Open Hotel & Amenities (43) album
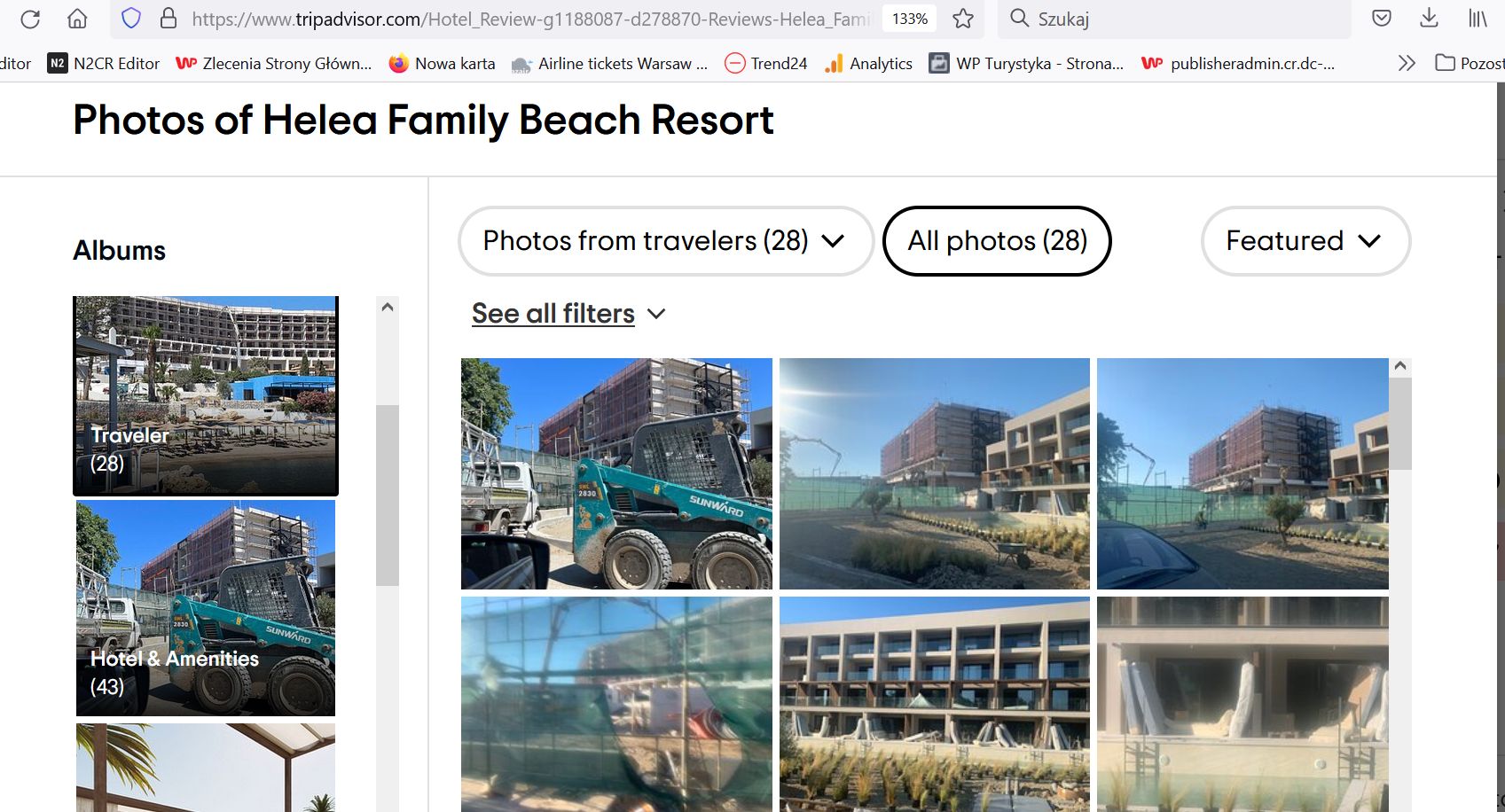The image size is (1505, 812). (x=206, y=608)
